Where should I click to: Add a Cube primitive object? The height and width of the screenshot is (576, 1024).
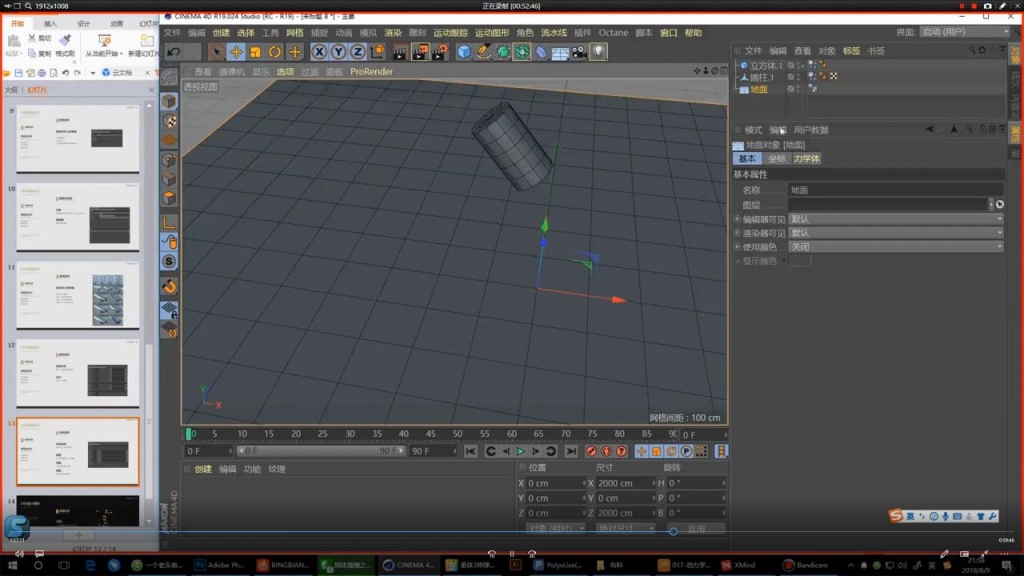463,50
